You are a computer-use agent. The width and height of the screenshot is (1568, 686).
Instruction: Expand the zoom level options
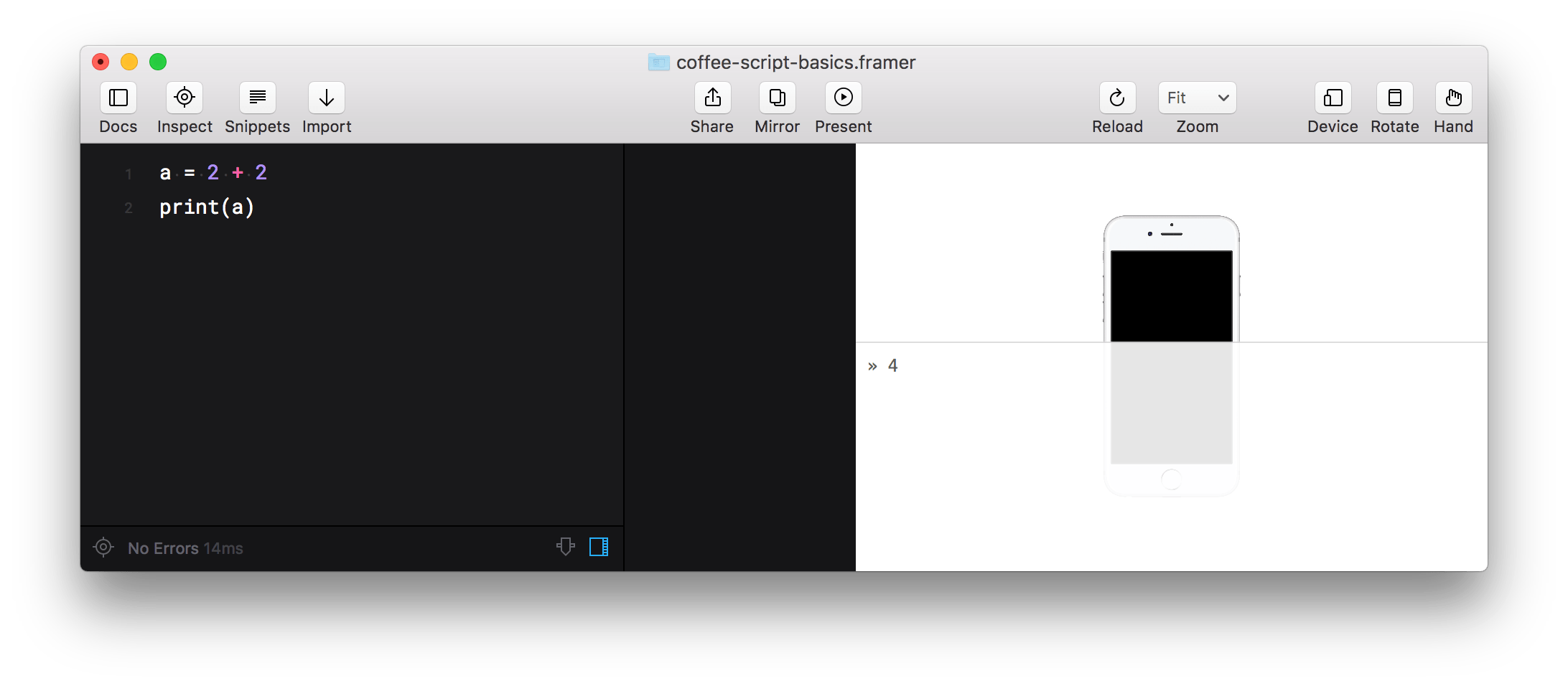(x=1223, y=98)
